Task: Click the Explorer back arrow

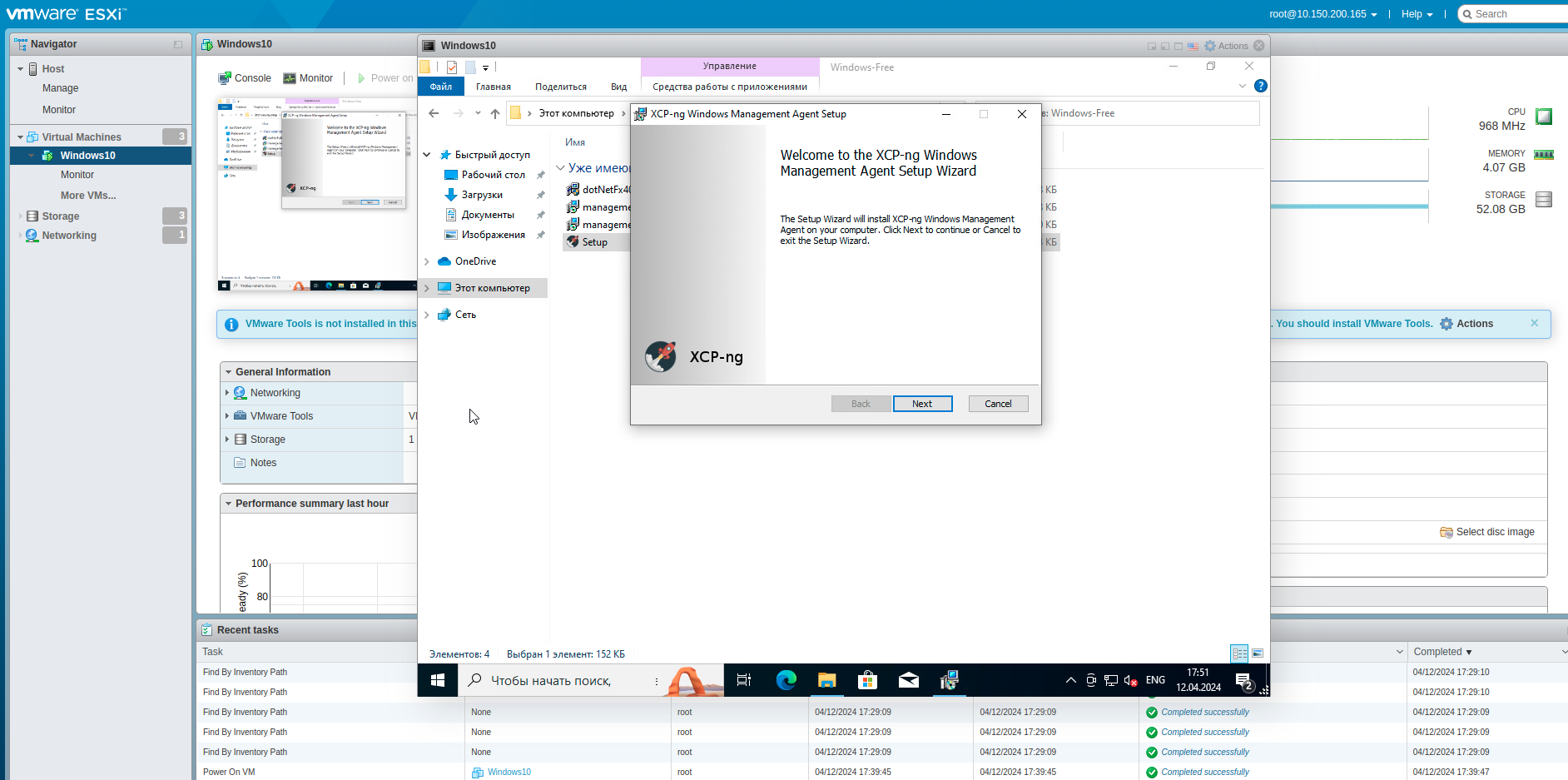Action: [434, 113]
